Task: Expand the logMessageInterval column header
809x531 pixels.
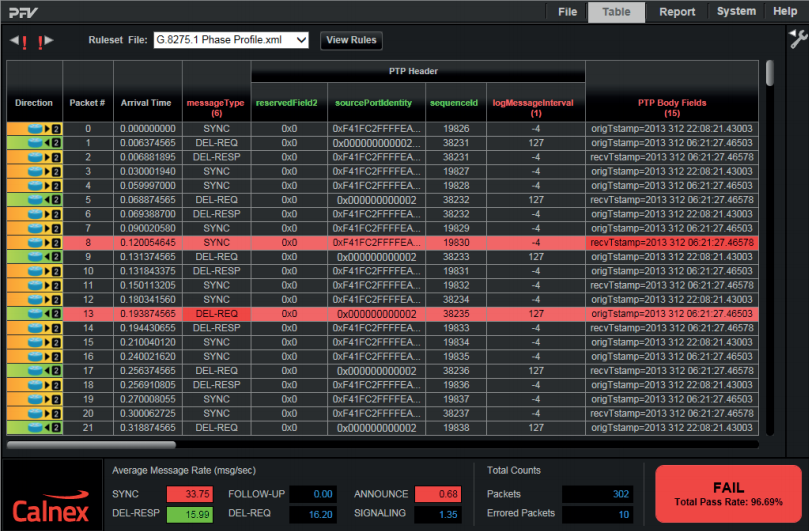Action: point(535,107)
